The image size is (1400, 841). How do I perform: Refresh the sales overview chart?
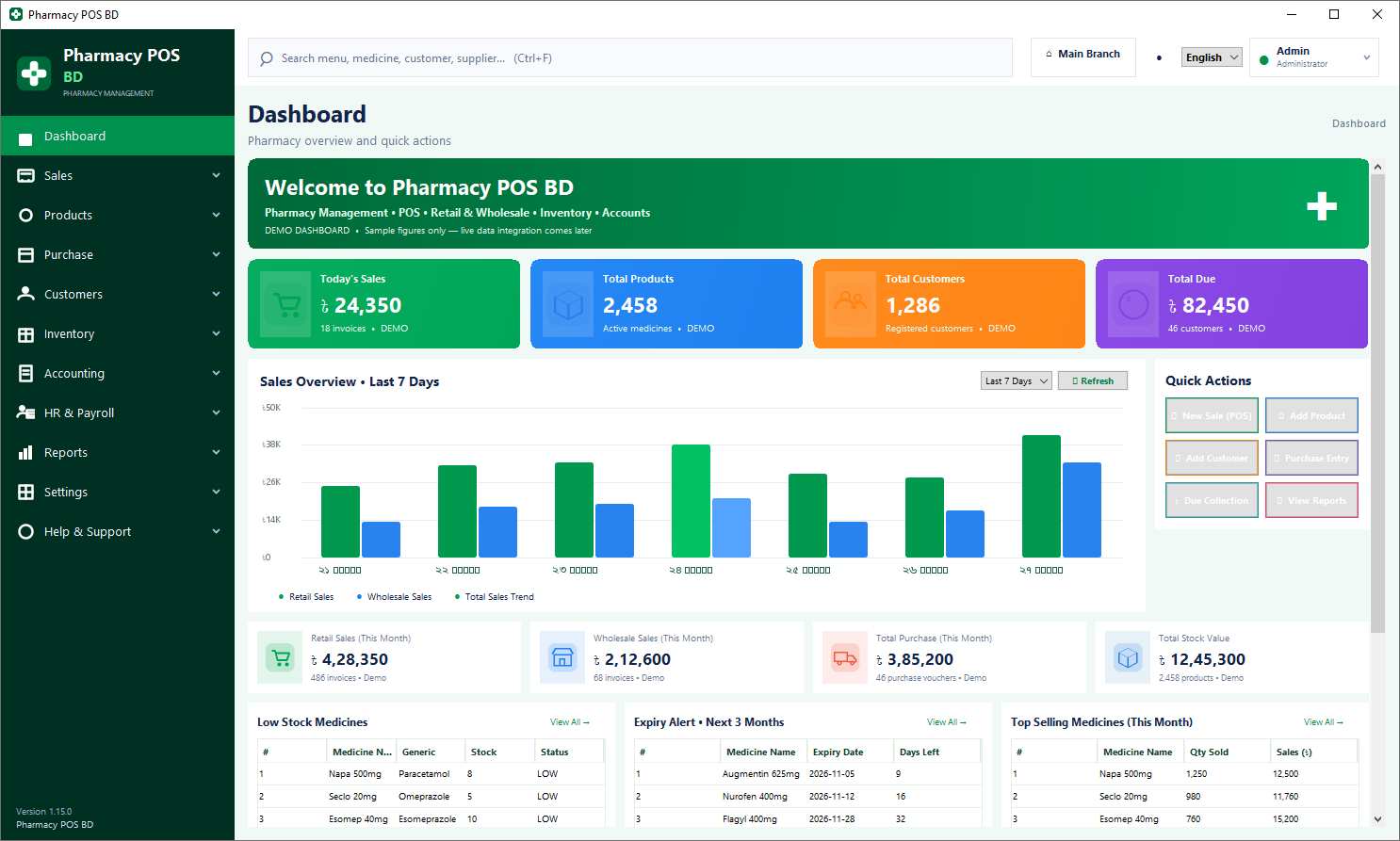pos(1093,380)
